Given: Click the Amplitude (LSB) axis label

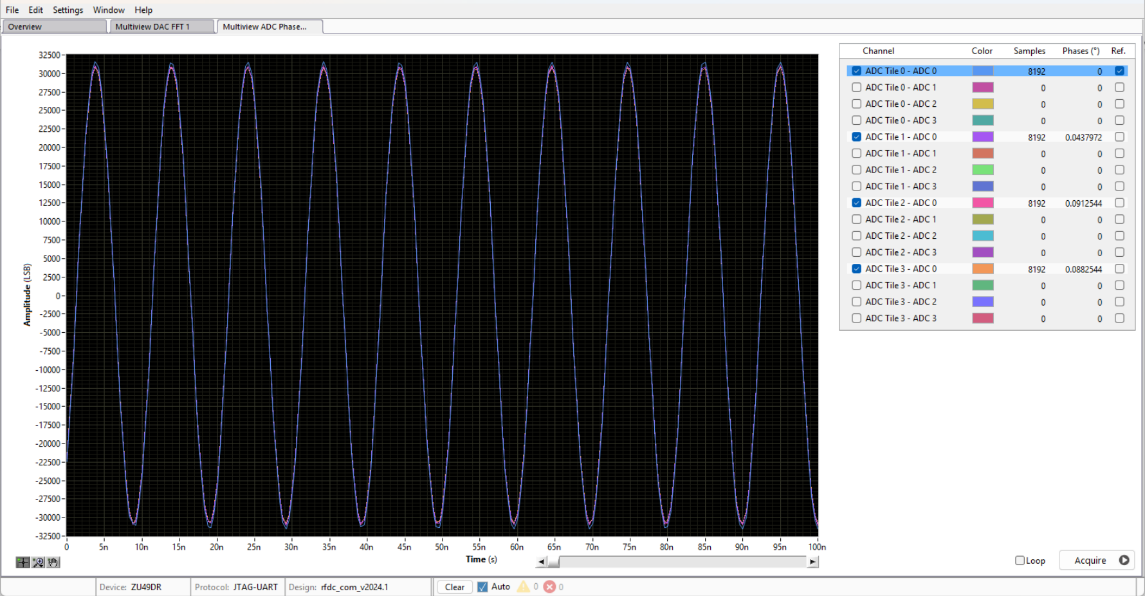Looking at the screenshot, I should pos(27,294).
